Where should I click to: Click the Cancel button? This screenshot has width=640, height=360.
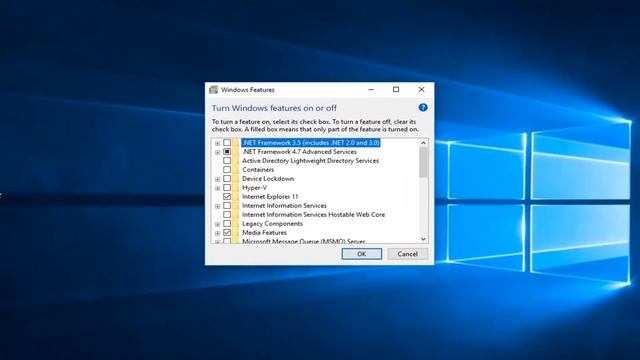click(x=407, y=254)
